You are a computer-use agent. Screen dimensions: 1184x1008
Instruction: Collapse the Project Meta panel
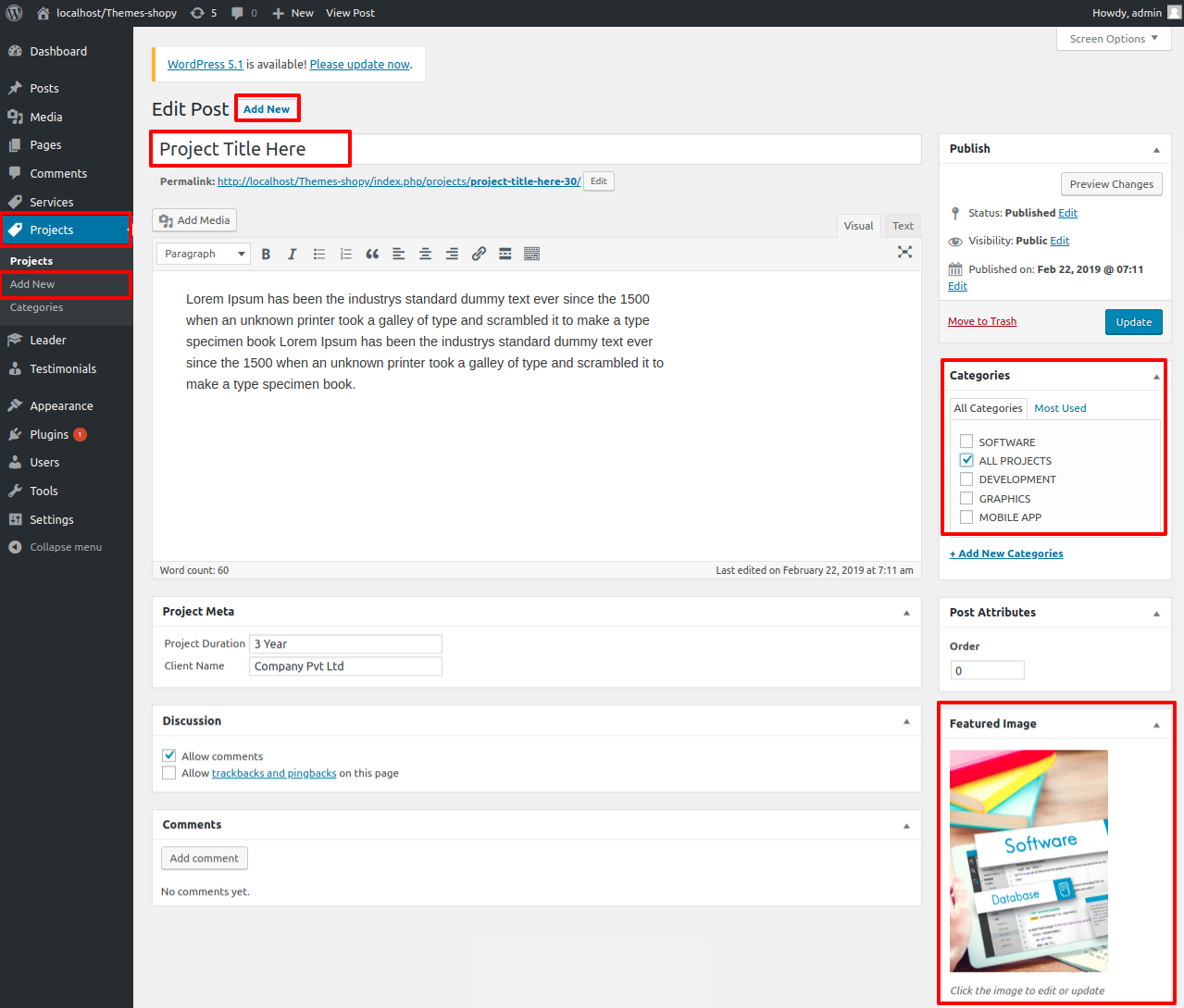click(906, 613)
